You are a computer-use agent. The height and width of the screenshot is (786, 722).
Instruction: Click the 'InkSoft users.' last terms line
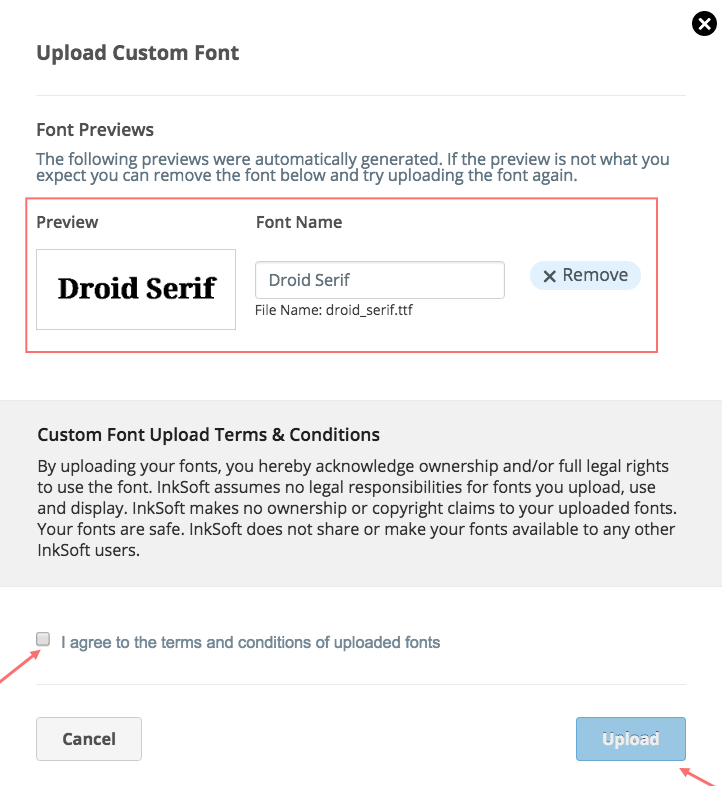(x=88, y=550)
